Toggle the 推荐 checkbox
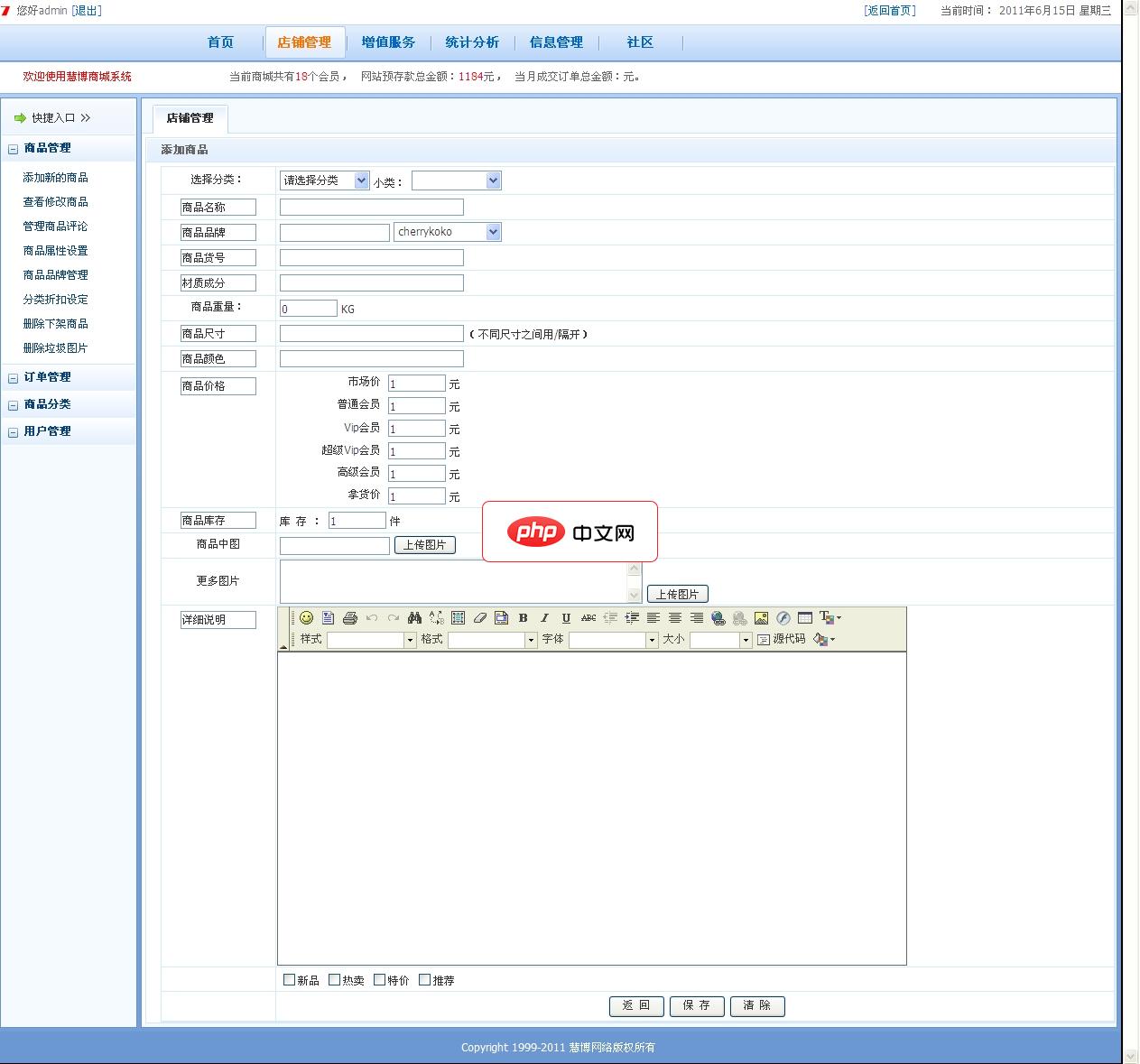The image size is (1140, 1064). (x=424, y=979)
